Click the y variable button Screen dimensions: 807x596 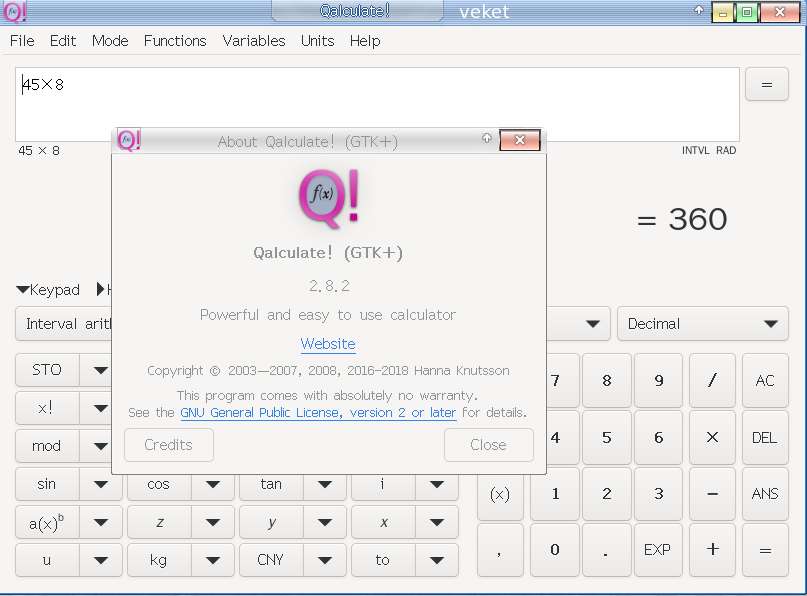(271, 522)
